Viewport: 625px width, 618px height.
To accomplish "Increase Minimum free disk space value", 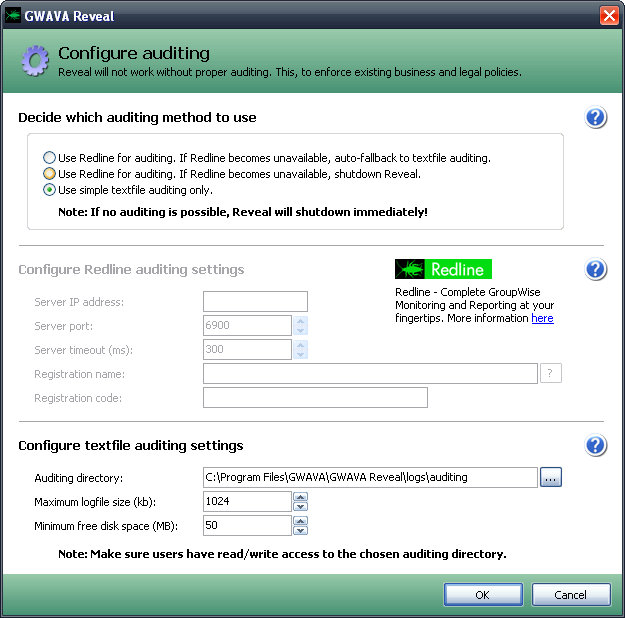I will pos(301,521).
